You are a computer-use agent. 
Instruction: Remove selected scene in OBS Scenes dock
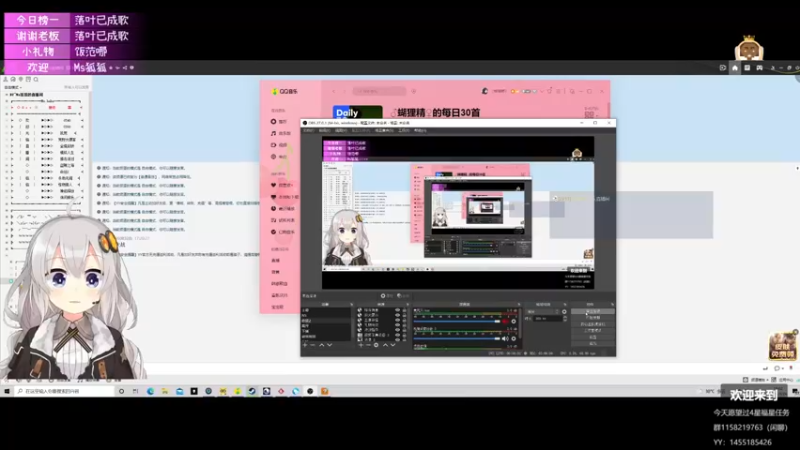pos(312,345)
